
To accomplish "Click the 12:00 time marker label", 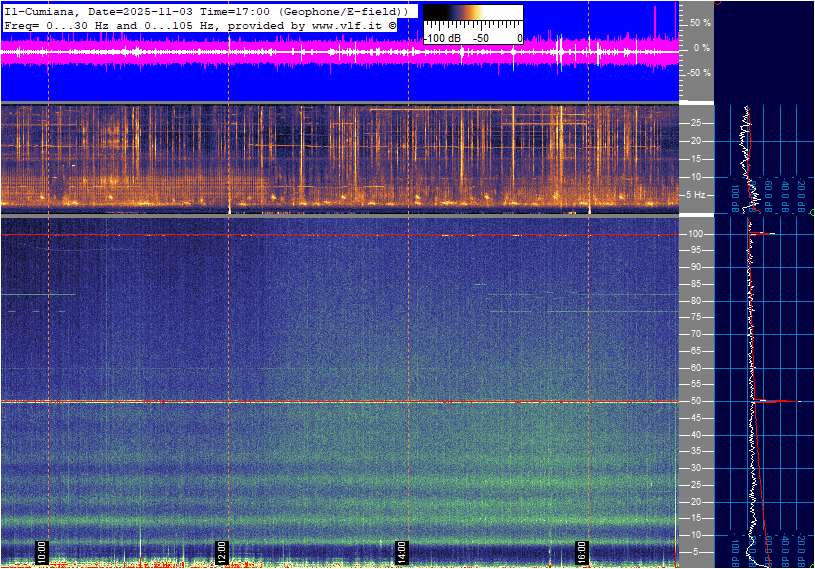I will pyautogui.click(x=221, y=551).
